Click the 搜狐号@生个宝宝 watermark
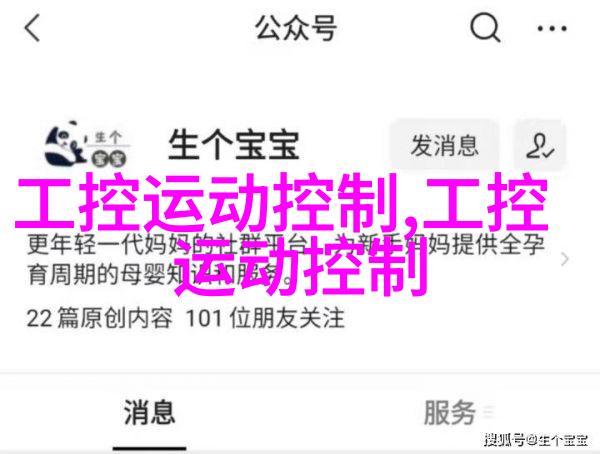 coord(536,439)
